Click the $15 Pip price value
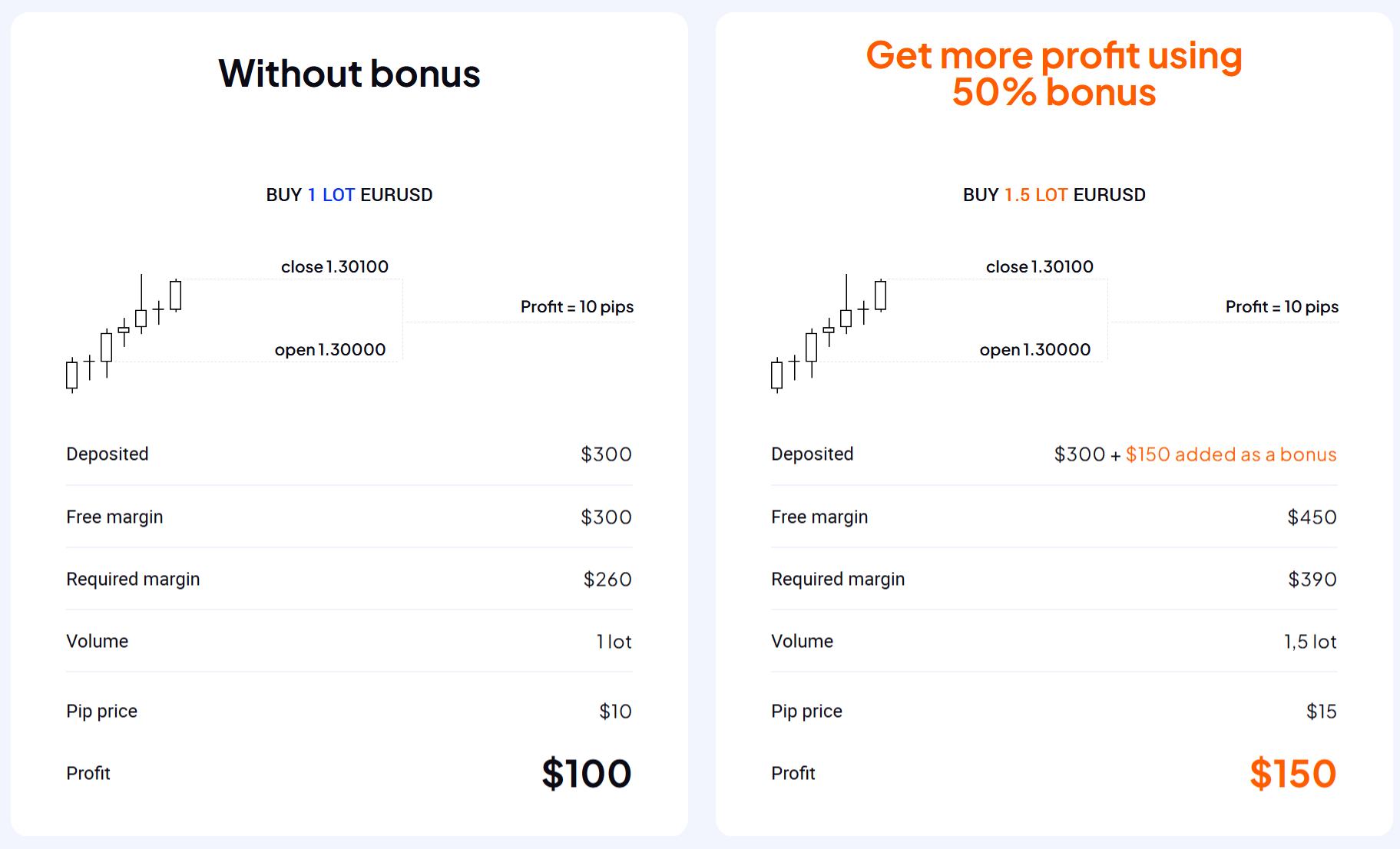Image resolution: width=1400 pixels, height=849 pixels. click(1322, 711)
